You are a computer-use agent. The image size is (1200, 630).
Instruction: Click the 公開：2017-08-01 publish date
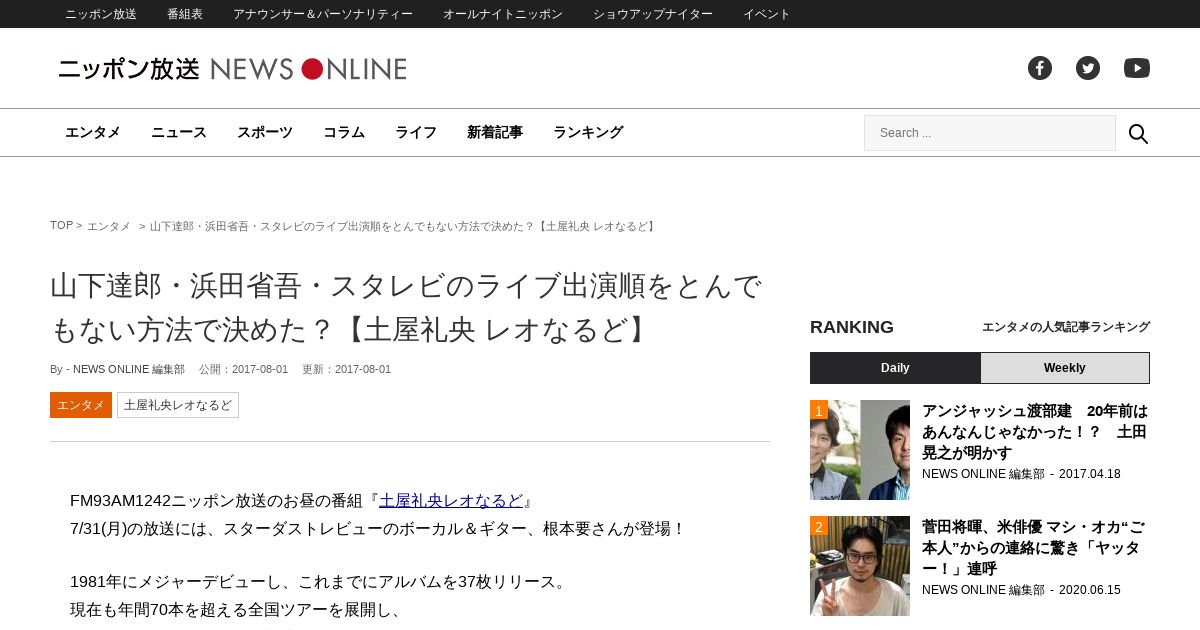point(243,369)
